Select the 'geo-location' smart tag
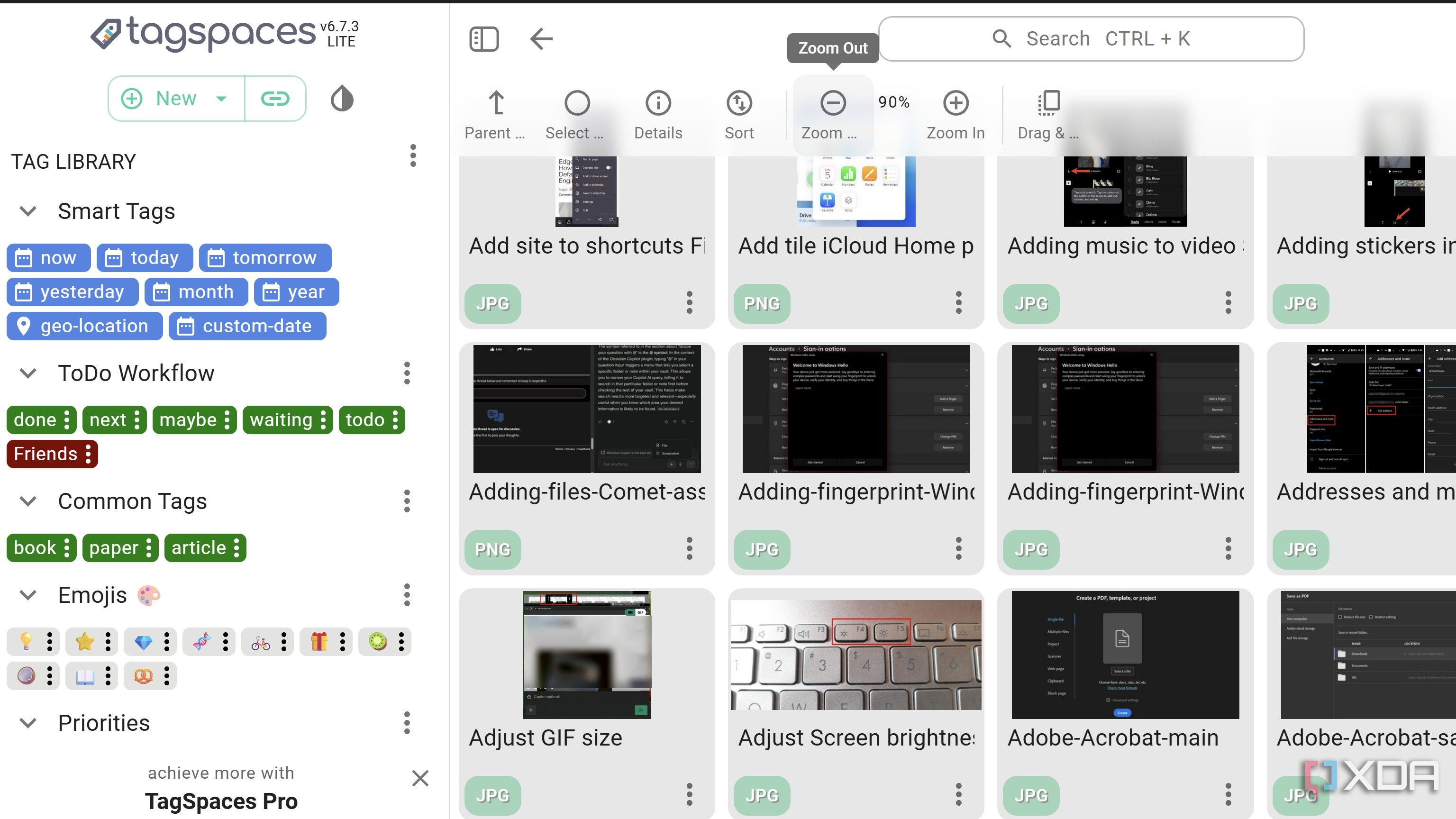1456x819 pixels. click(x=85, y=326)
